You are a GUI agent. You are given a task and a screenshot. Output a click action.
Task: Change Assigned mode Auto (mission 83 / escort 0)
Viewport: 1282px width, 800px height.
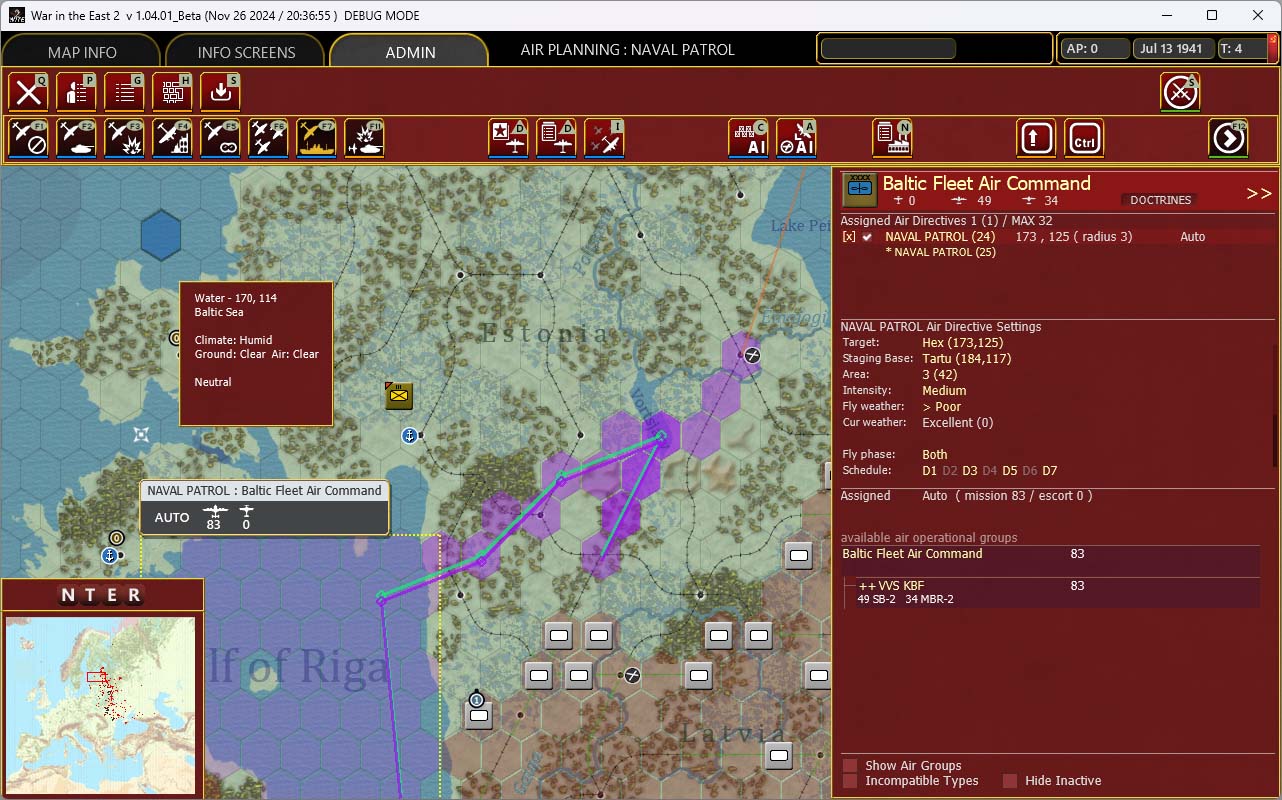[1007, 496]
